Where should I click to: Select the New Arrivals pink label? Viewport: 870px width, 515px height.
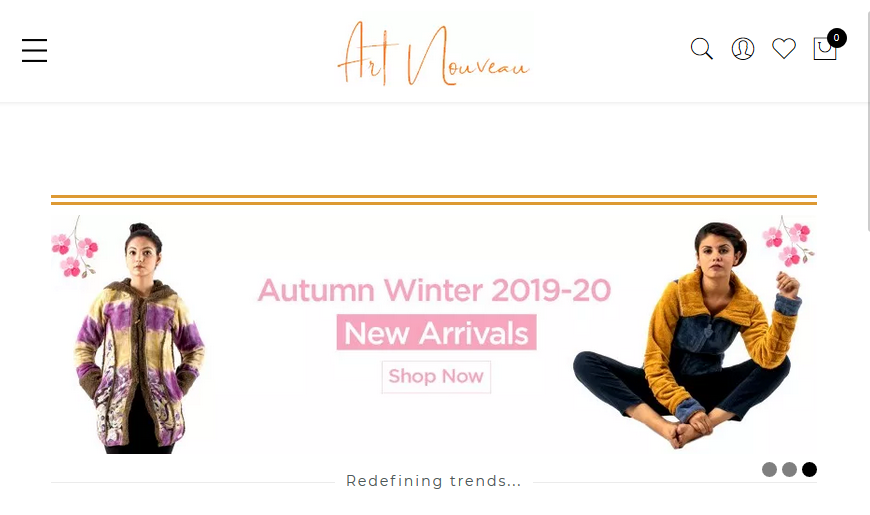tap(436, 332)
